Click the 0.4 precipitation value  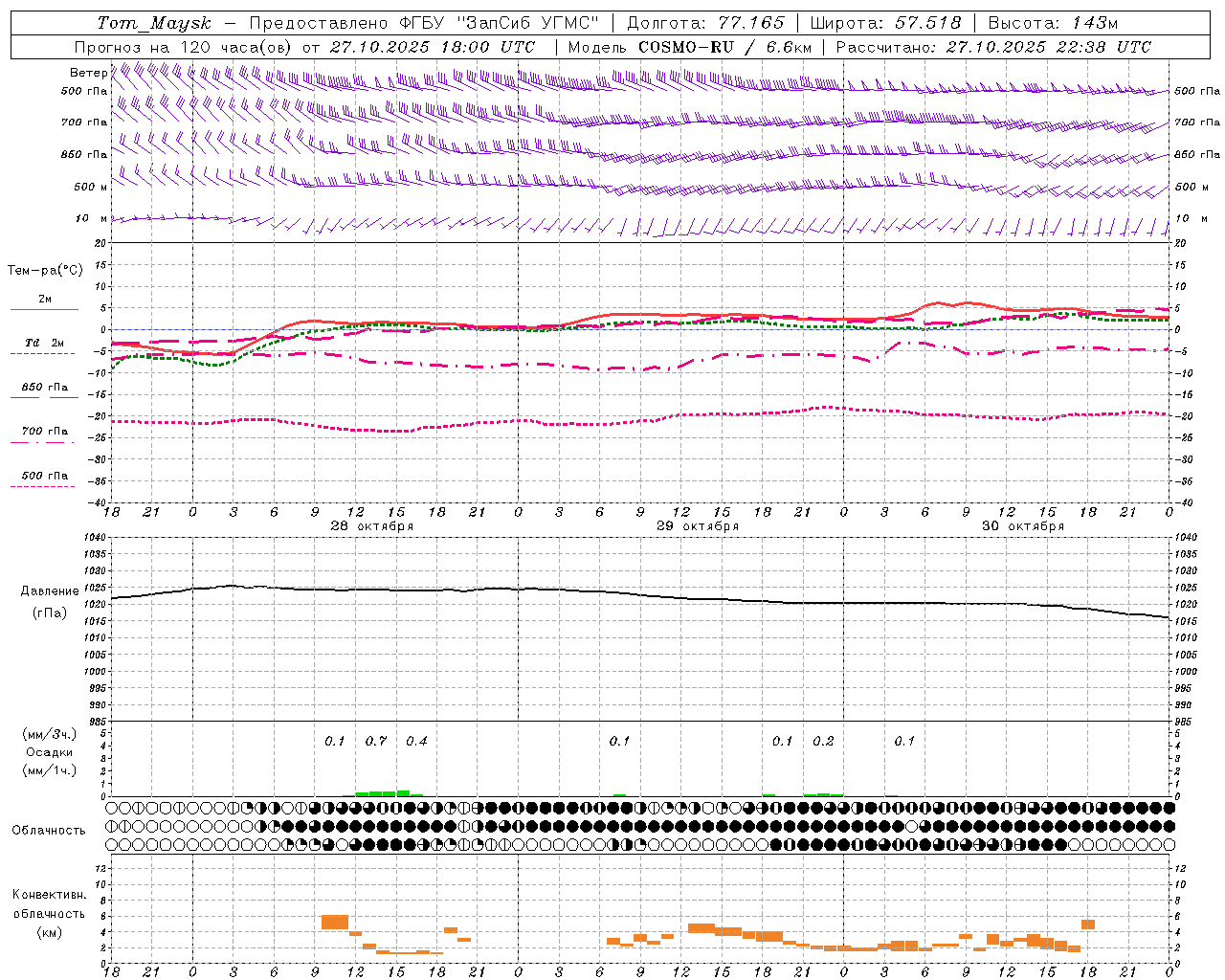416,741
